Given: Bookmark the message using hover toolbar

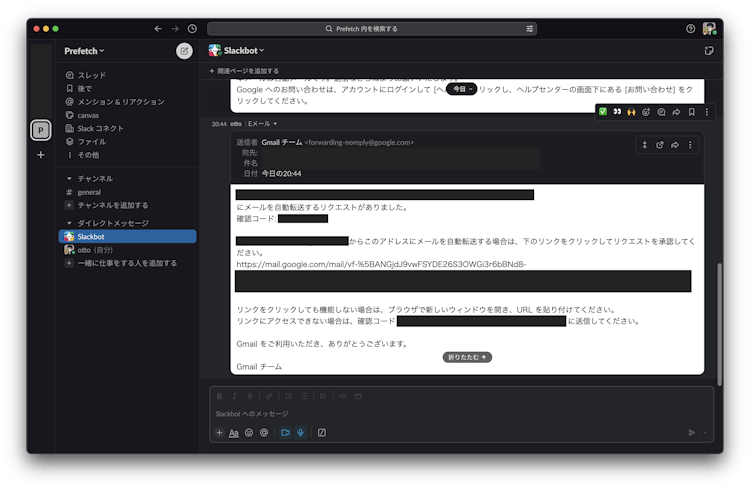Looking at the screenshot, I should (691, 112).
